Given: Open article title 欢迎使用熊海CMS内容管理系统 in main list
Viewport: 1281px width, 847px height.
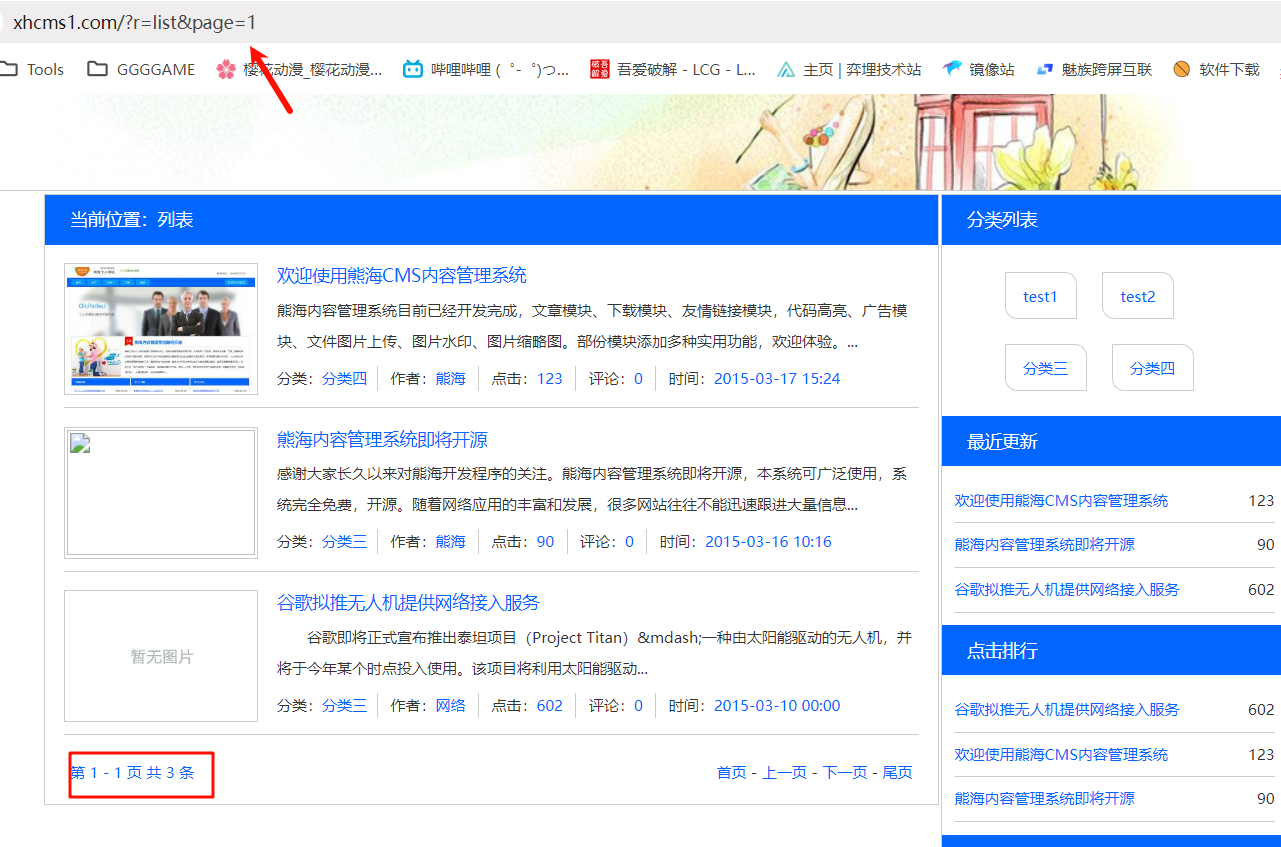Looking at the screenshot, I should (x=402, y=275).
